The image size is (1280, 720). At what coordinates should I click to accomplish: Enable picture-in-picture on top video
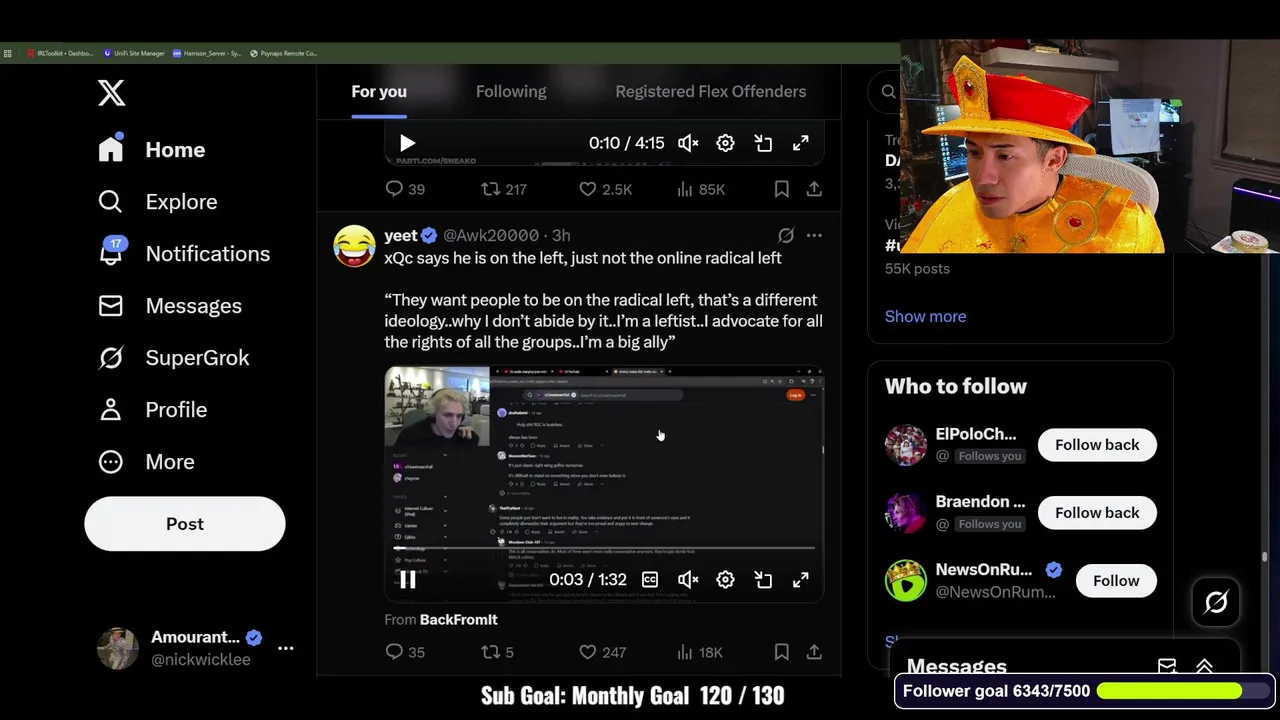coord(763,143)
